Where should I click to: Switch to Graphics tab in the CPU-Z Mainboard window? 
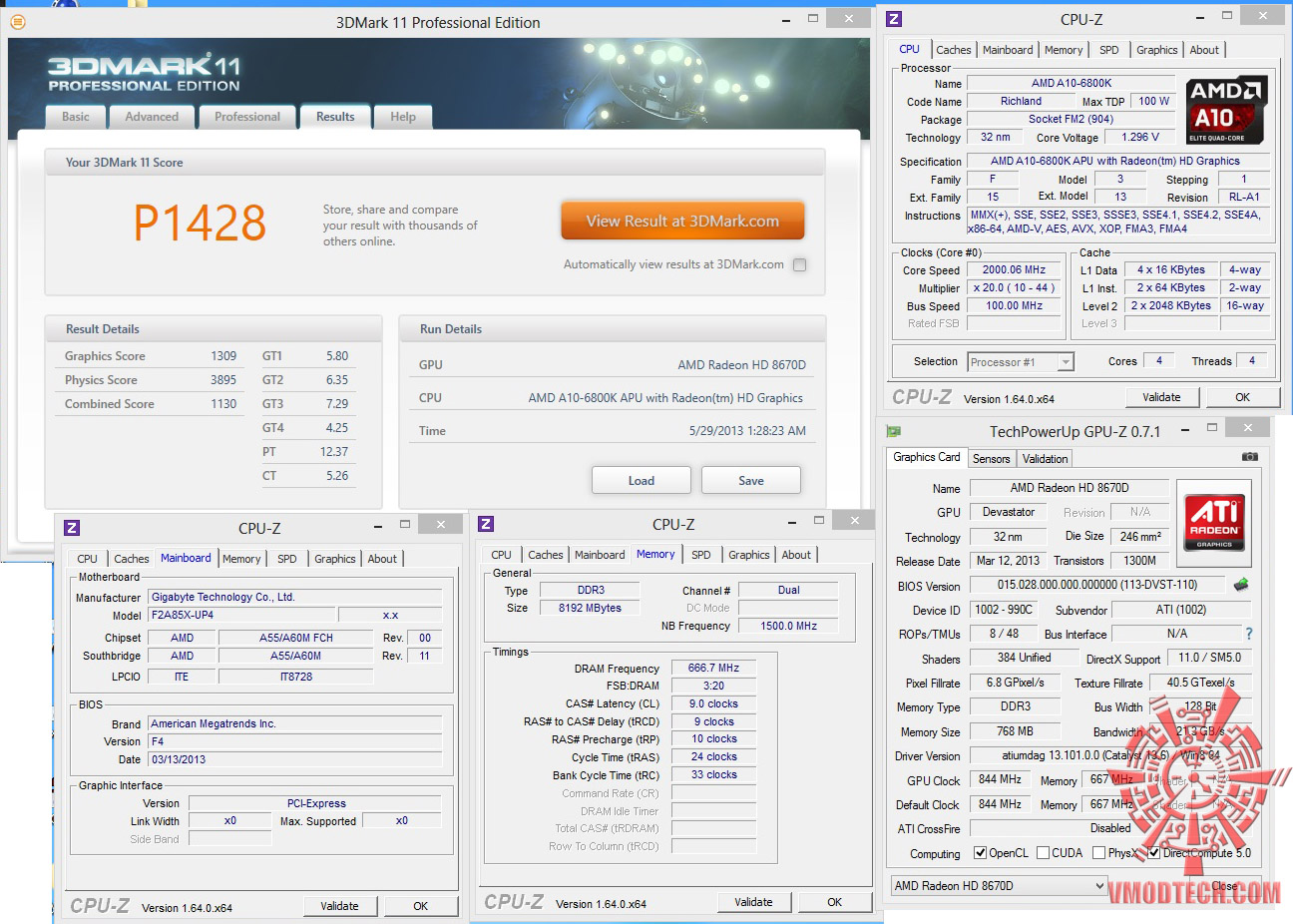coord(334,559)
